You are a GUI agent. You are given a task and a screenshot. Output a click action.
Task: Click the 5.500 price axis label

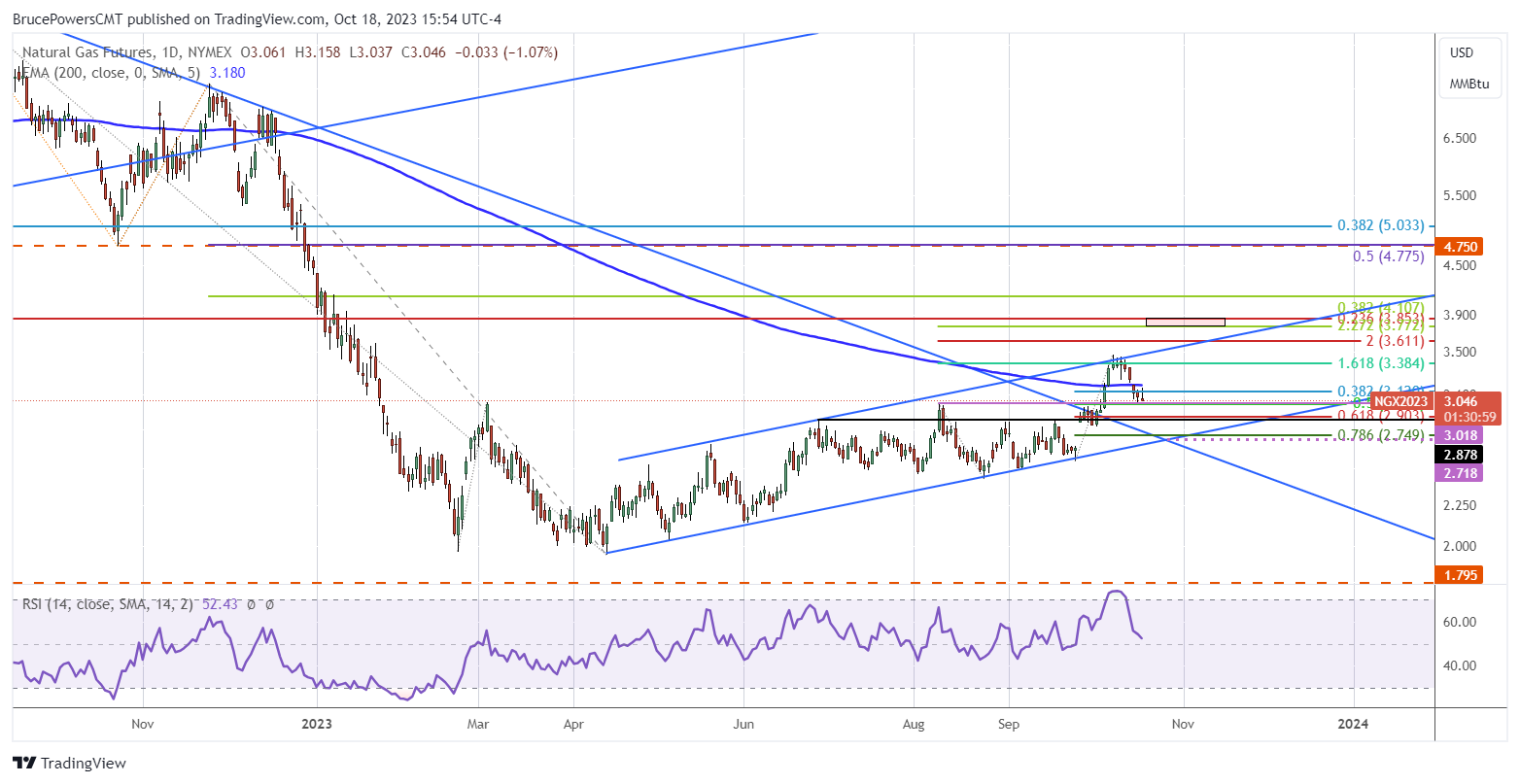pos(1461,195)
